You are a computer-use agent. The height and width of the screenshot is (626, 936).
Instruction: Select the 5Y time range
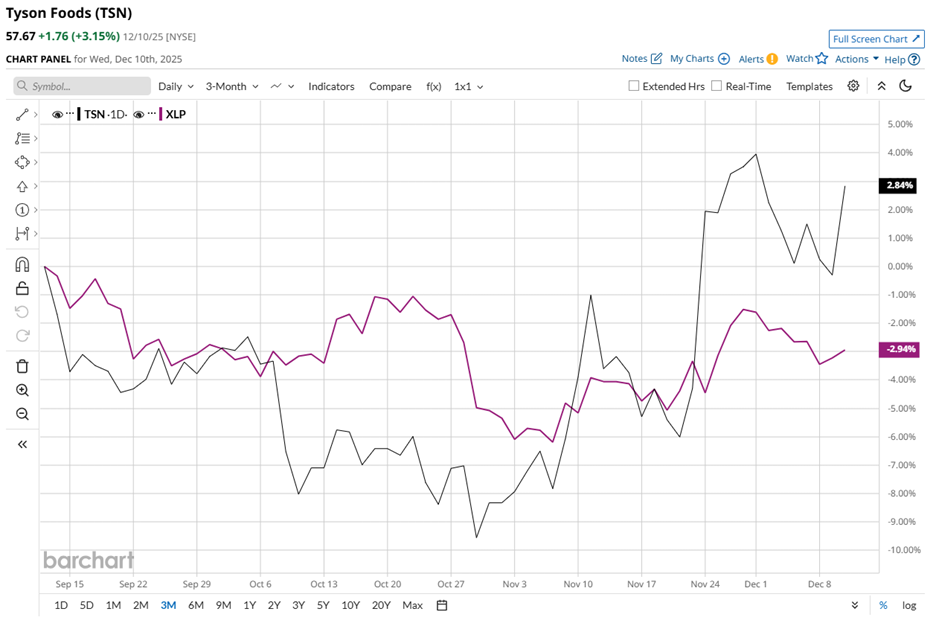tap(323, 606)
